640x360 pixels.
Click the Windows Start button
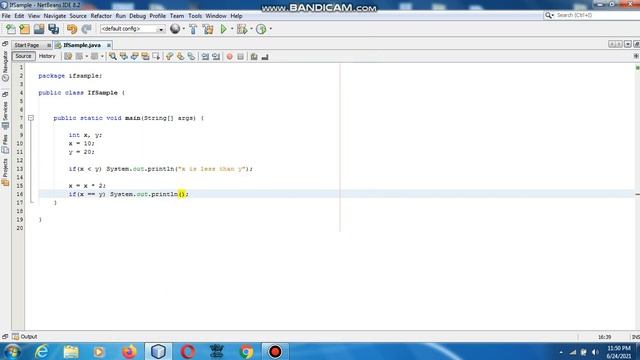(x=12, y=351)
